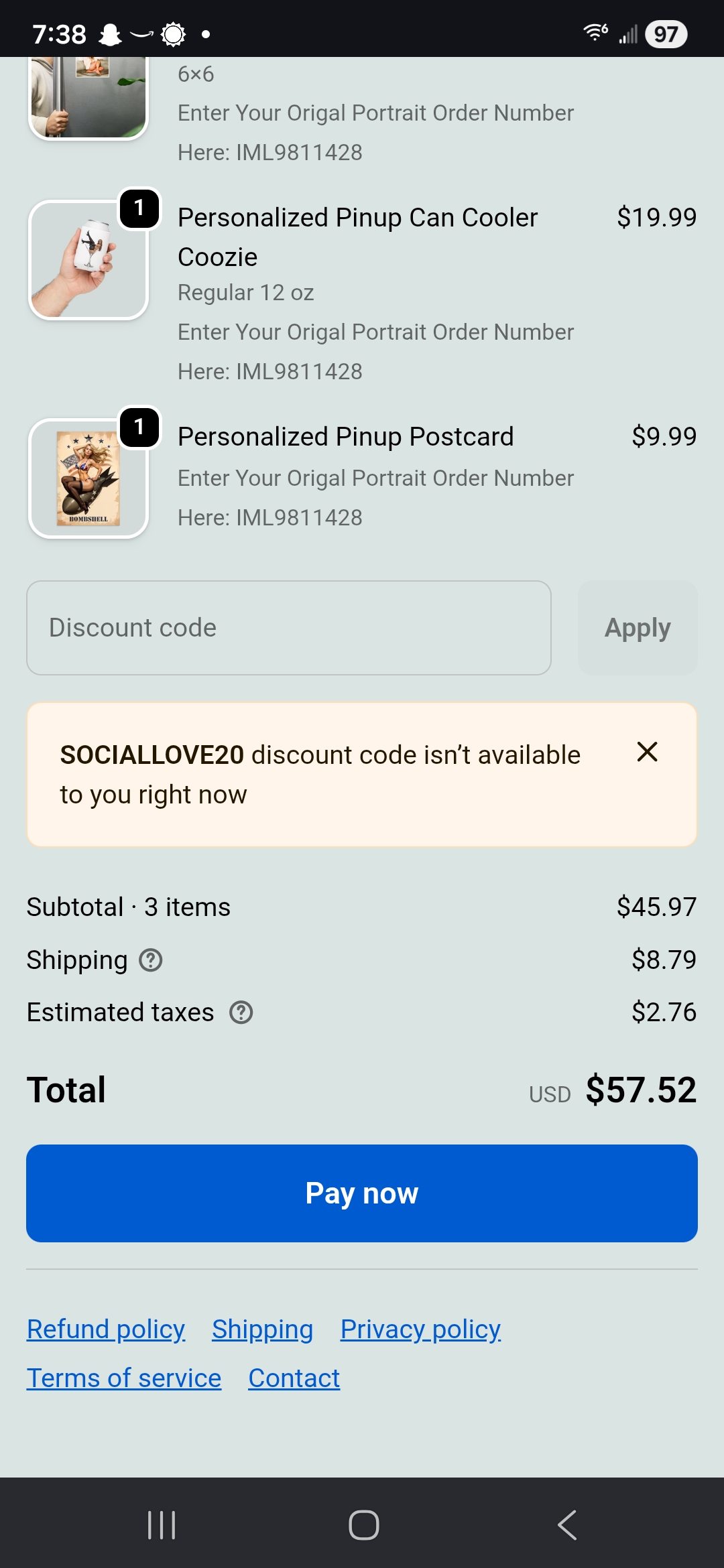Viewport: 724px width, 1568px height.
Task: Dismiss the SOCIALLOVE20 discount error banner
Action: coord(647,752)
